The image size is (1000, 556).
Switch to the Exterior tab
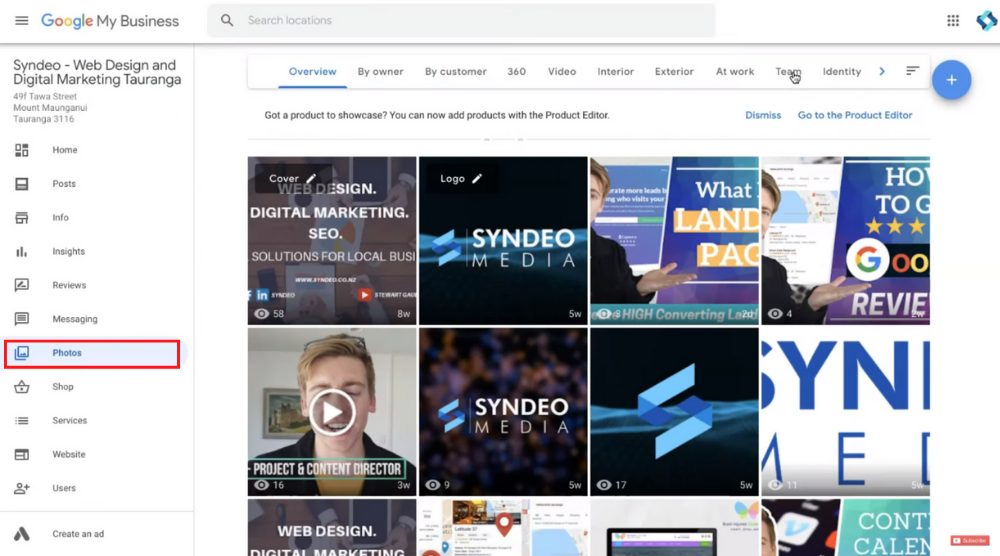[674, 71]
